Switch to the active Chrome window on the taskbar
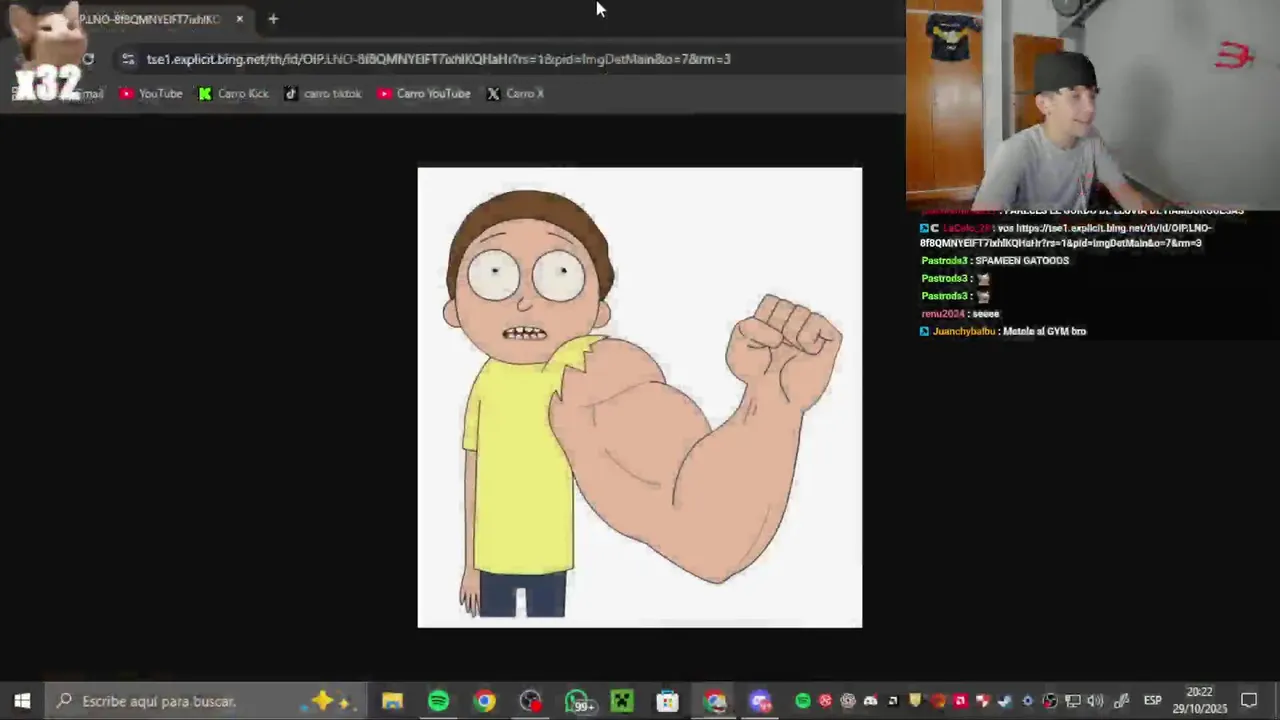 714,701
